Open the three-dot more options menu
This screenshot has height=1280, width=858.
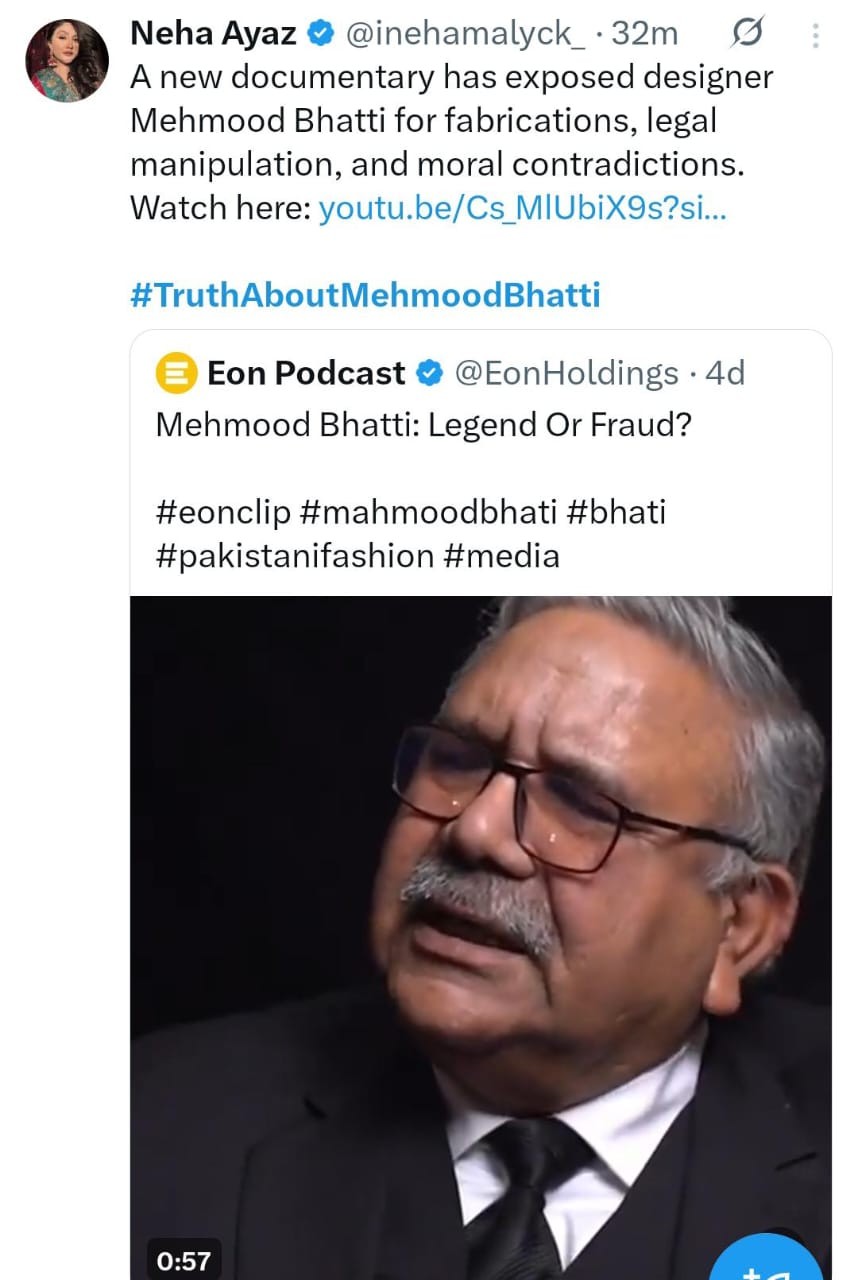pos(816,36)
